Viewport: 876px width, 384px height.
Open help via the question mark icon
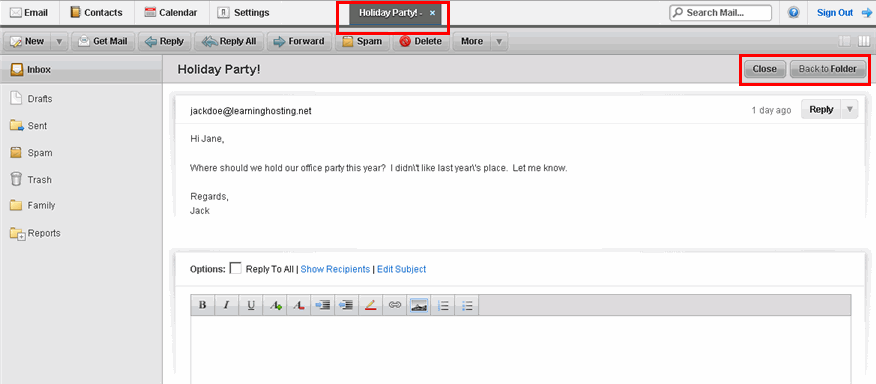[793, 12]
